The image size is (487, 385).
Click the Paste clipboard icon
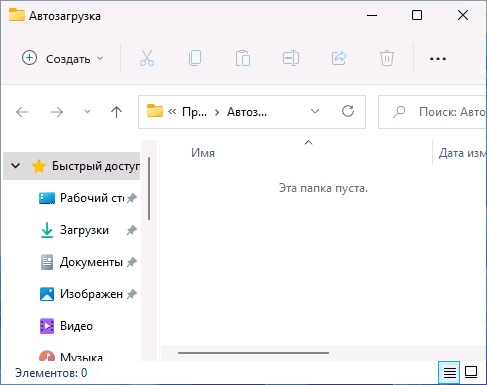point(243,58)
